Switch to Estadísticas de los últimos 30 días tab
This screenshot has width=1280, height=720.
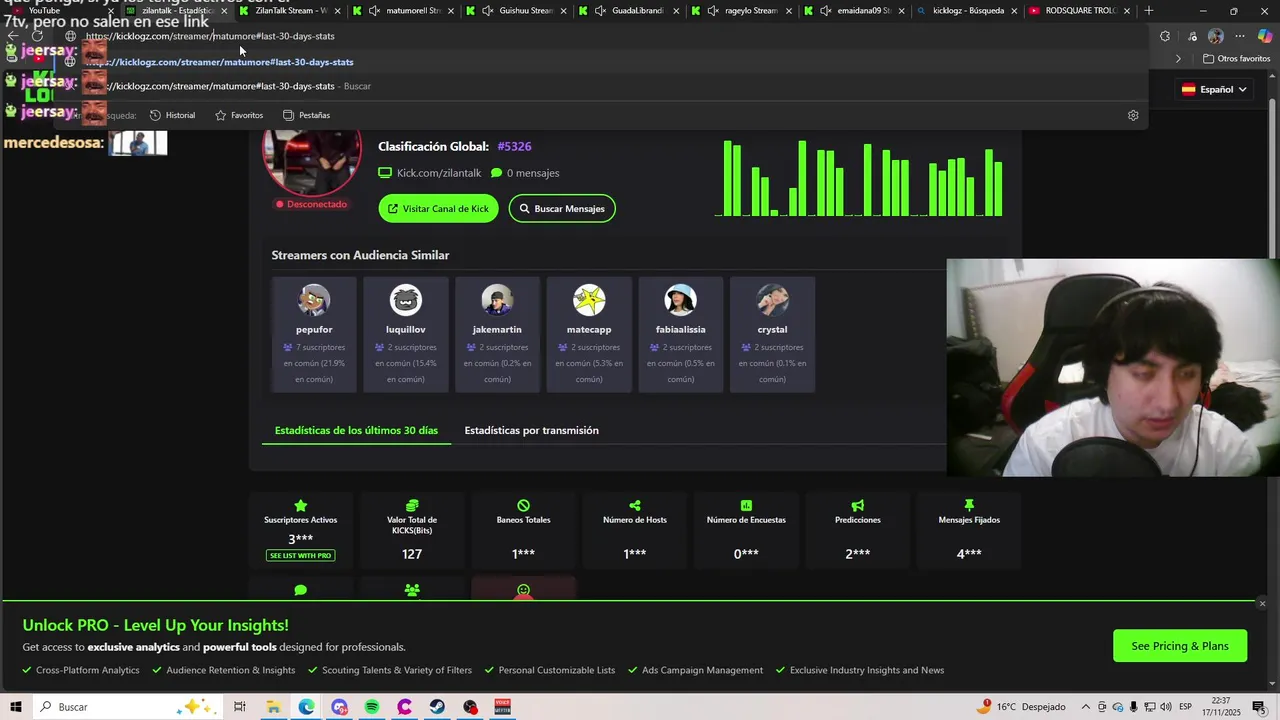[356, 430]
